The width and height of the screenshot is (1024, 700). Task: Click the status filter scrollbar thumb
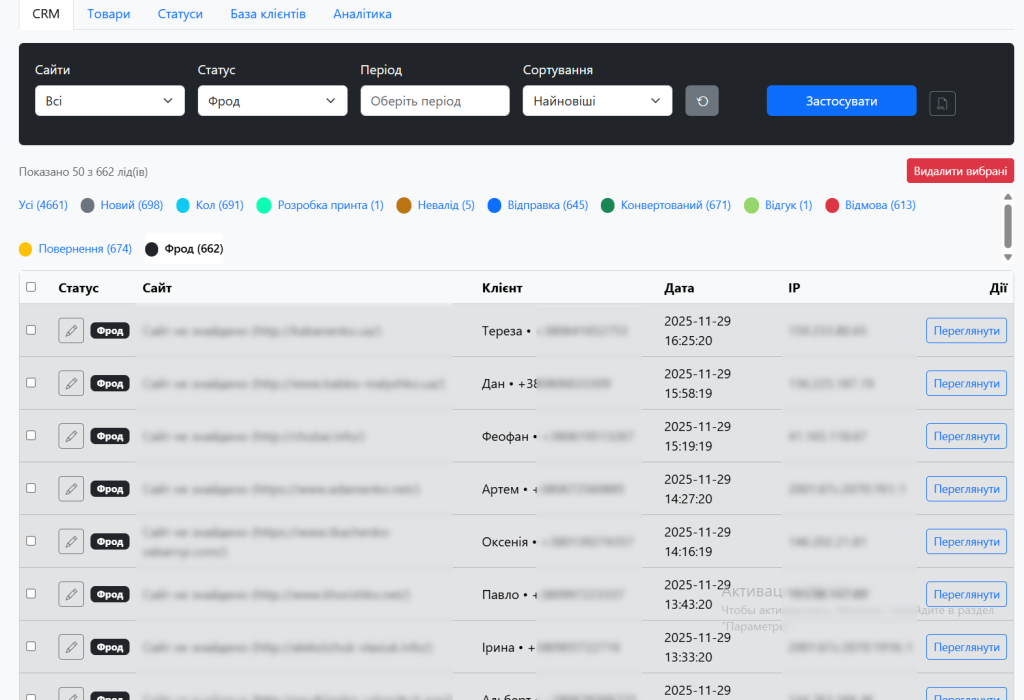coord(1008,226)
